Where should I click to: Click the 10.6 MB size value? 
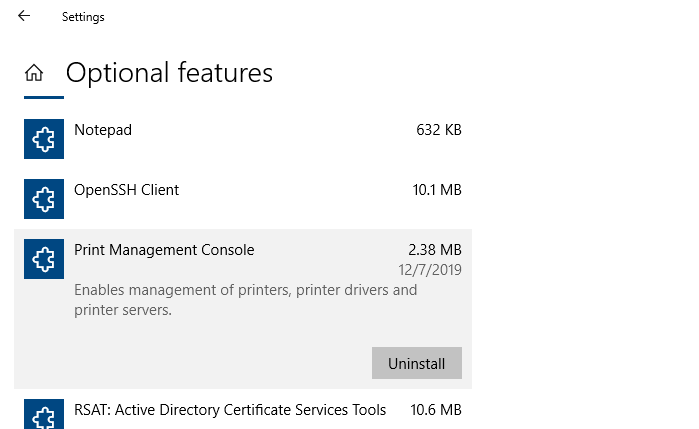pos(436,410)
